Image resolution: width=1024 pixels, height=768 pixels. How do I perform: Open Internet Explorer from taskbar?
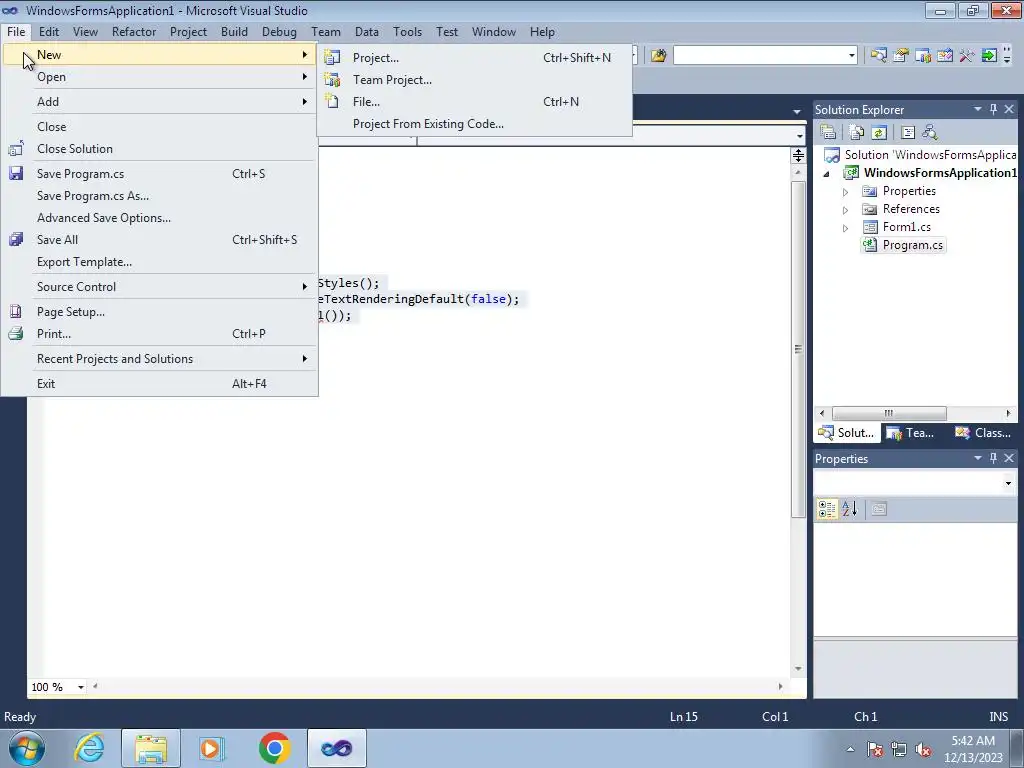[x=89, y=748]
